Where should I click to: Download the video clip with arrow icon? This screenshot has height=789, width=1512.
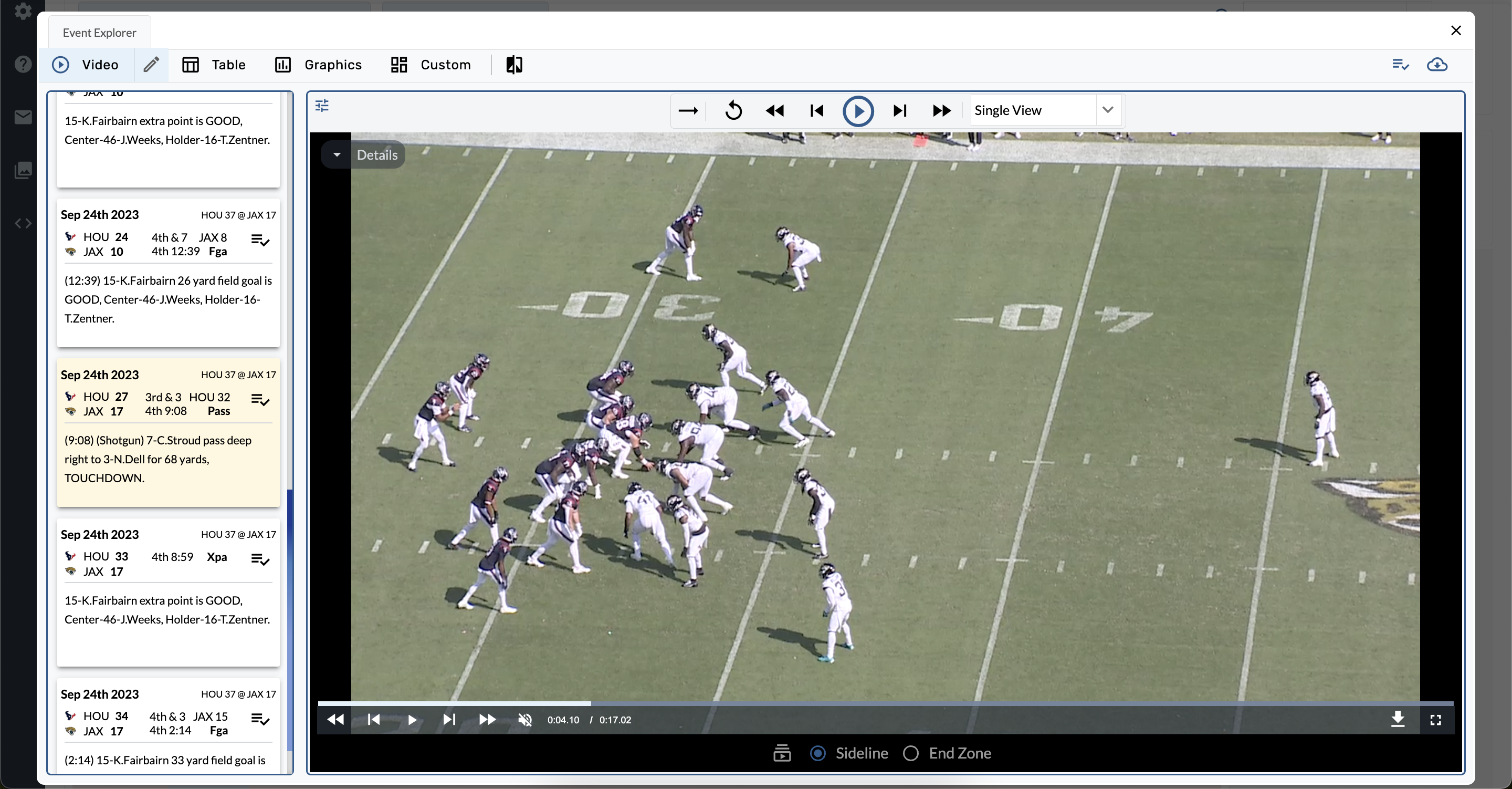1398,719
